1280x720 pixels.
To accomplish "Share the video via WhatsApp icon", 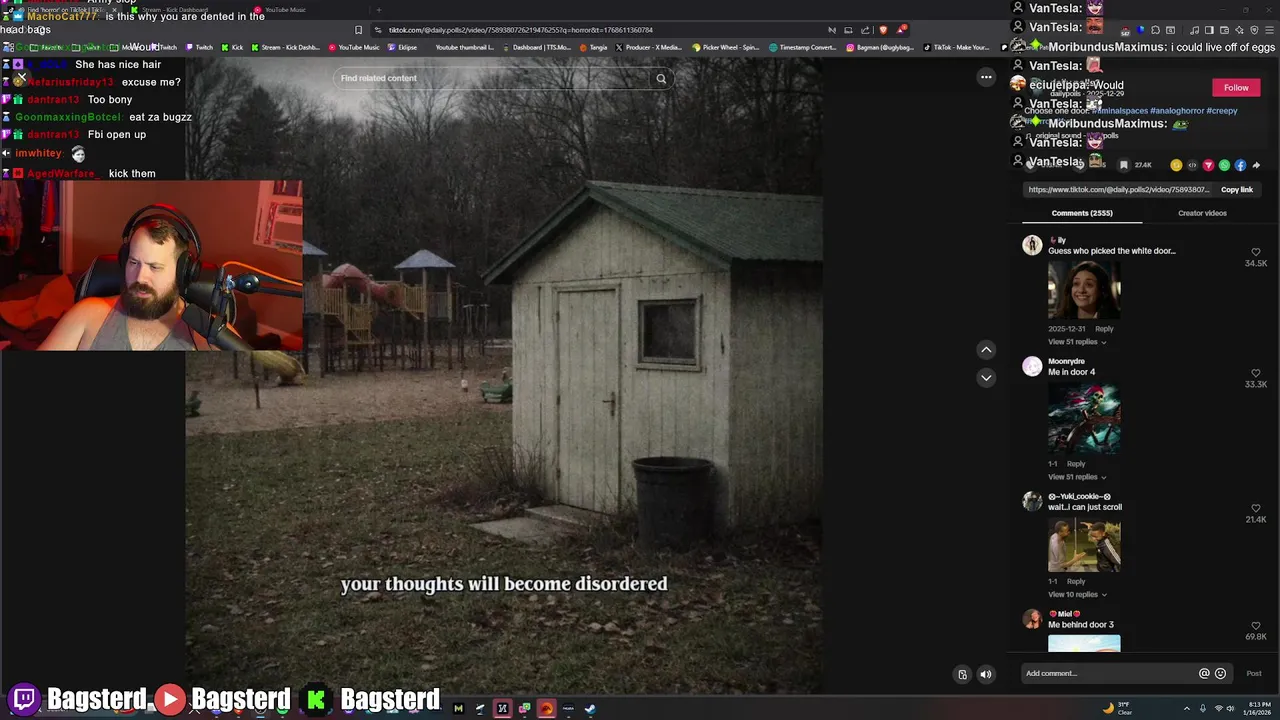I will [1224, 165].
